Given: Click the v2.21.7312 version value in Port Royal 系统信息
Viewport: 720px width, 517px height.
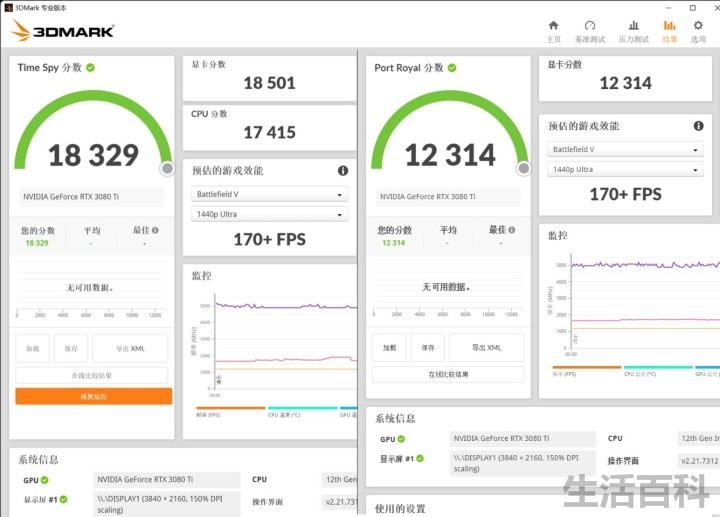Looking at the screenshot, I should click(x=699, y=461).
